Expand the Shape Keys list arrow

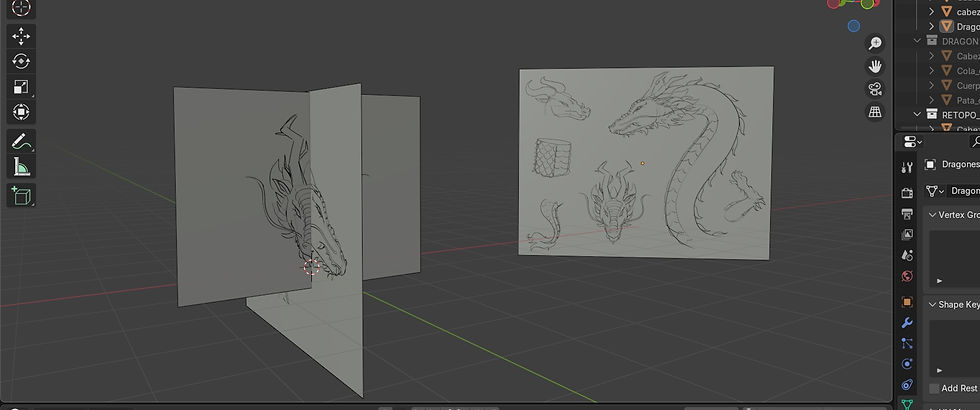click(939, 371)
